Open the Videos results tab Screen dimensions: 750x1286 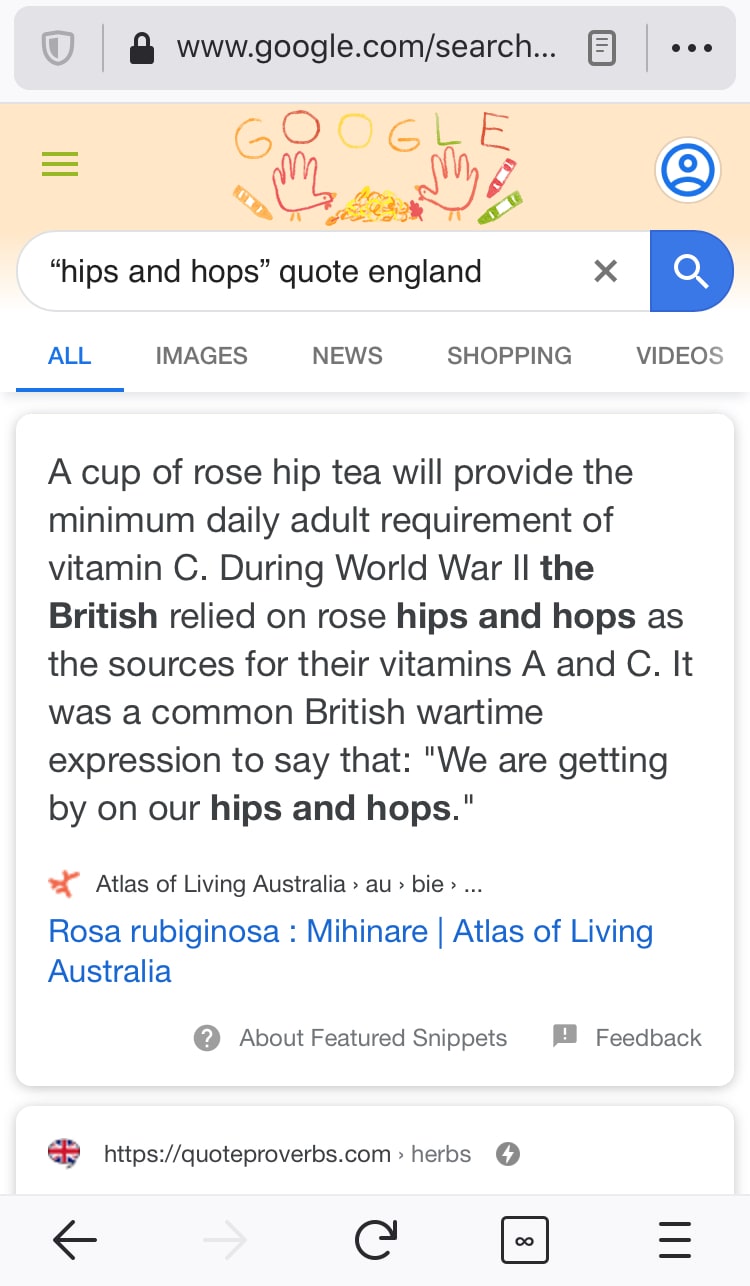[x=679, y=356]
